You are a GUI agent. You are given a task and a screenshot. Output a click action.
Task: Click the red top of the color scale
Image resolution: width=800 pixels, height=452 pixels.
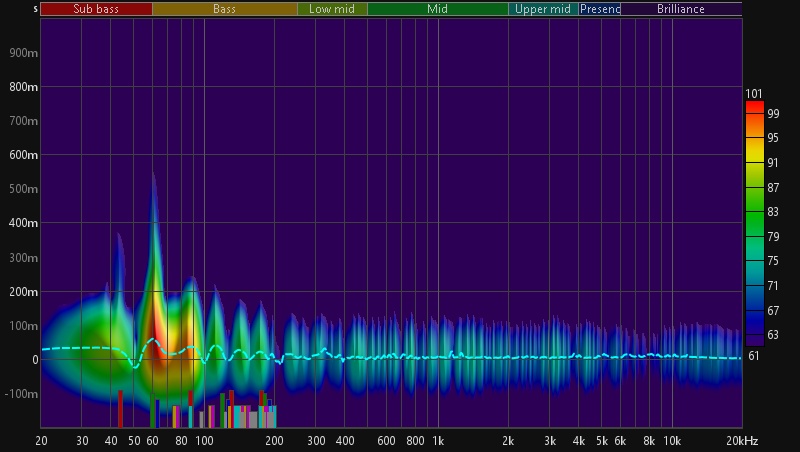coord(755,105)
